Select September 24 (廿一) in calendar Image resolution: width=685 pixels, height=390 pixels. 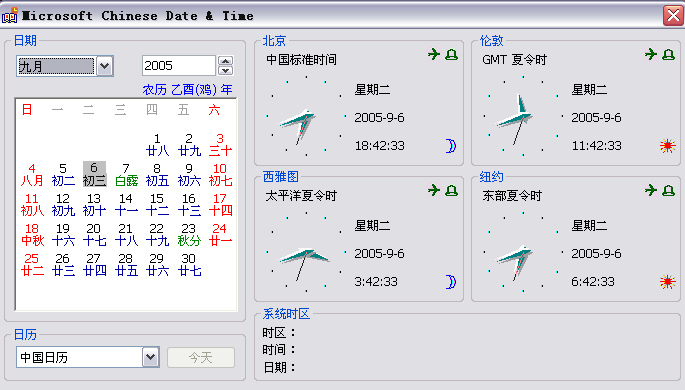[220, 235]
